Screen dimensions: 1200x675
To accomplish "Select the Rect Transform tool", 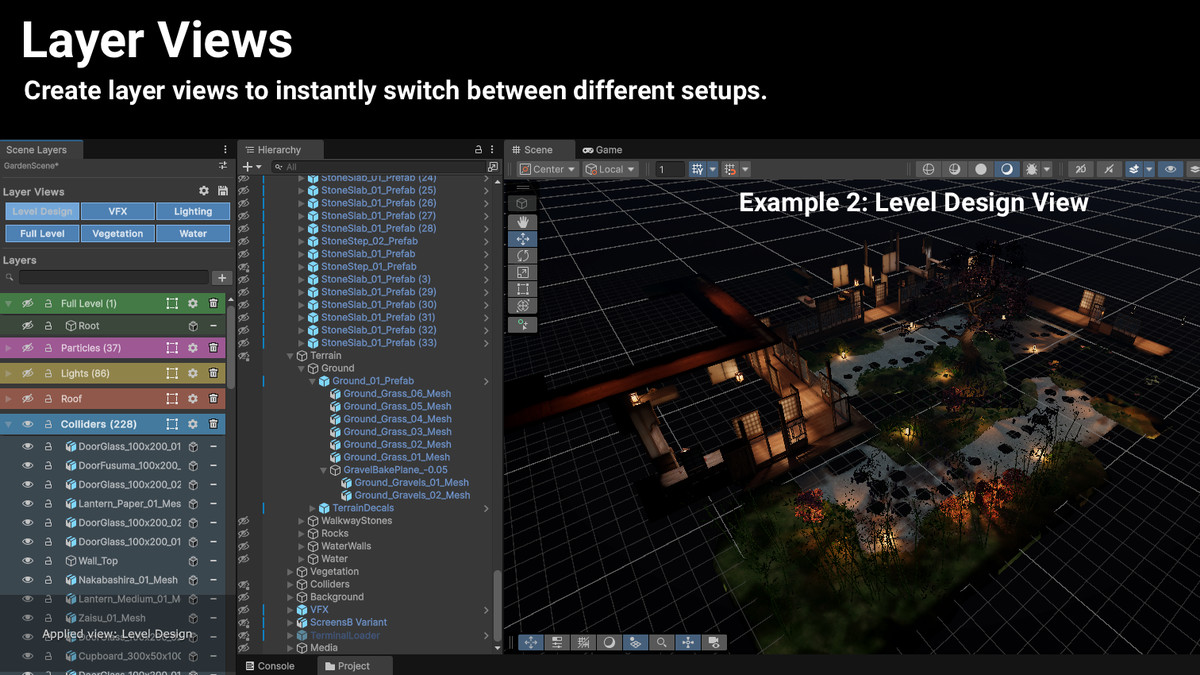I will tap(523, 288).
